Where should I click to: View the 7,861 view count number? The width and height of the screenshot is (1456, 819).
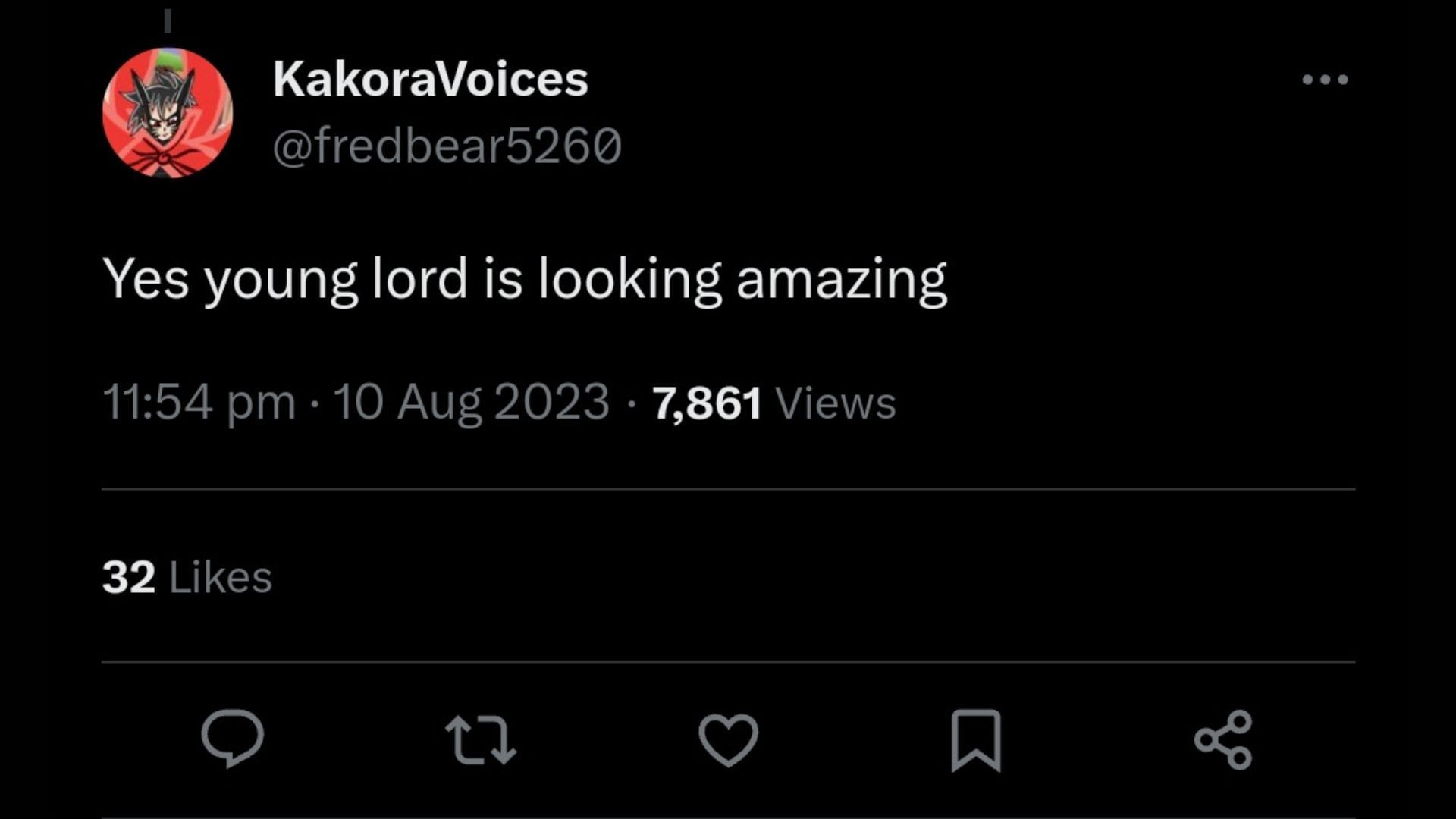click(x=707, y=403)
